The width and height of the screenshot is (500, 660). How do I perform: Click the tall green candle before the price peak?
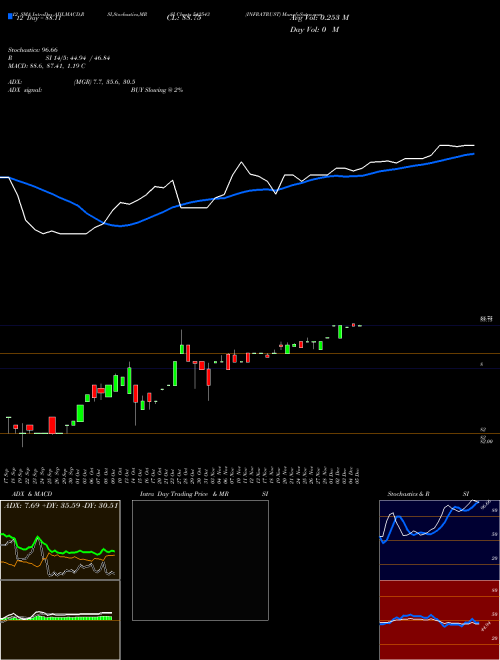(x=175, y=373)
